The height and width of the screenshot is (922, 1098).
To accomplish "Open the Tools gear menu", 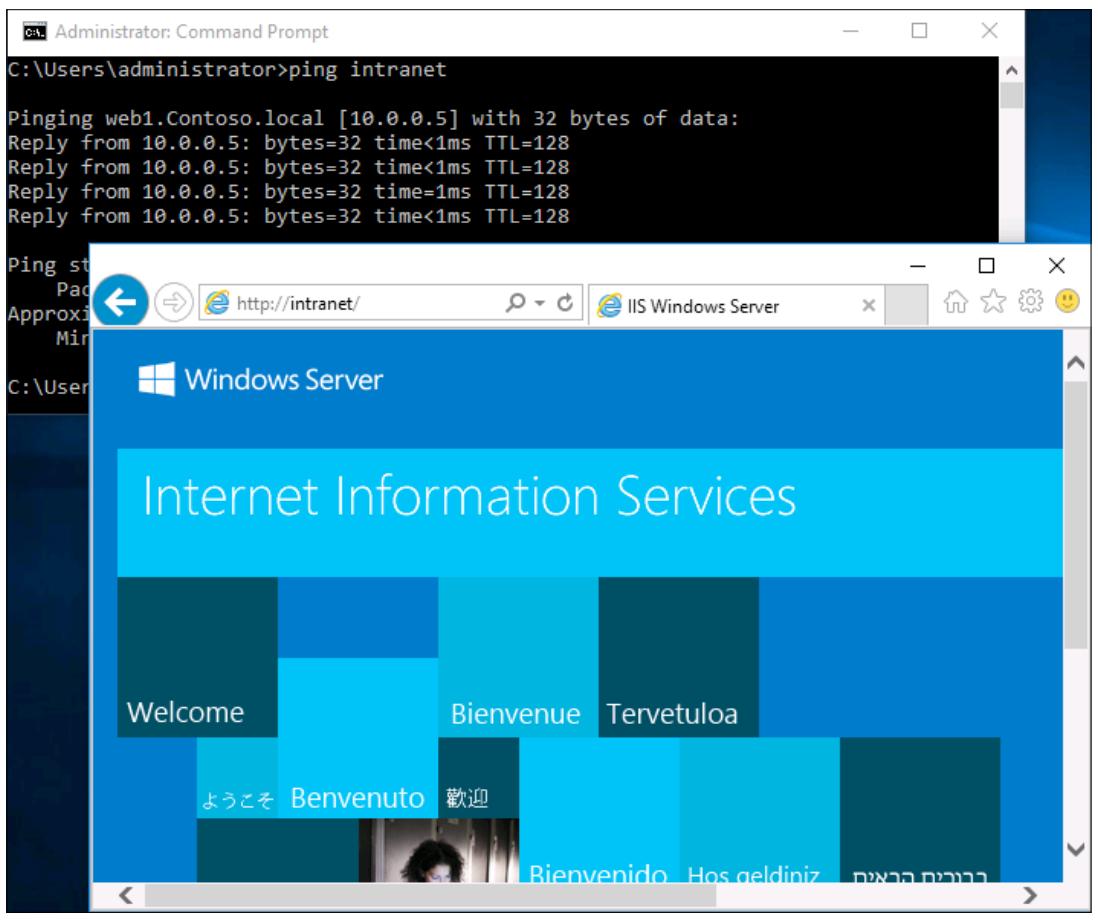I will (x=1030, y=302).
